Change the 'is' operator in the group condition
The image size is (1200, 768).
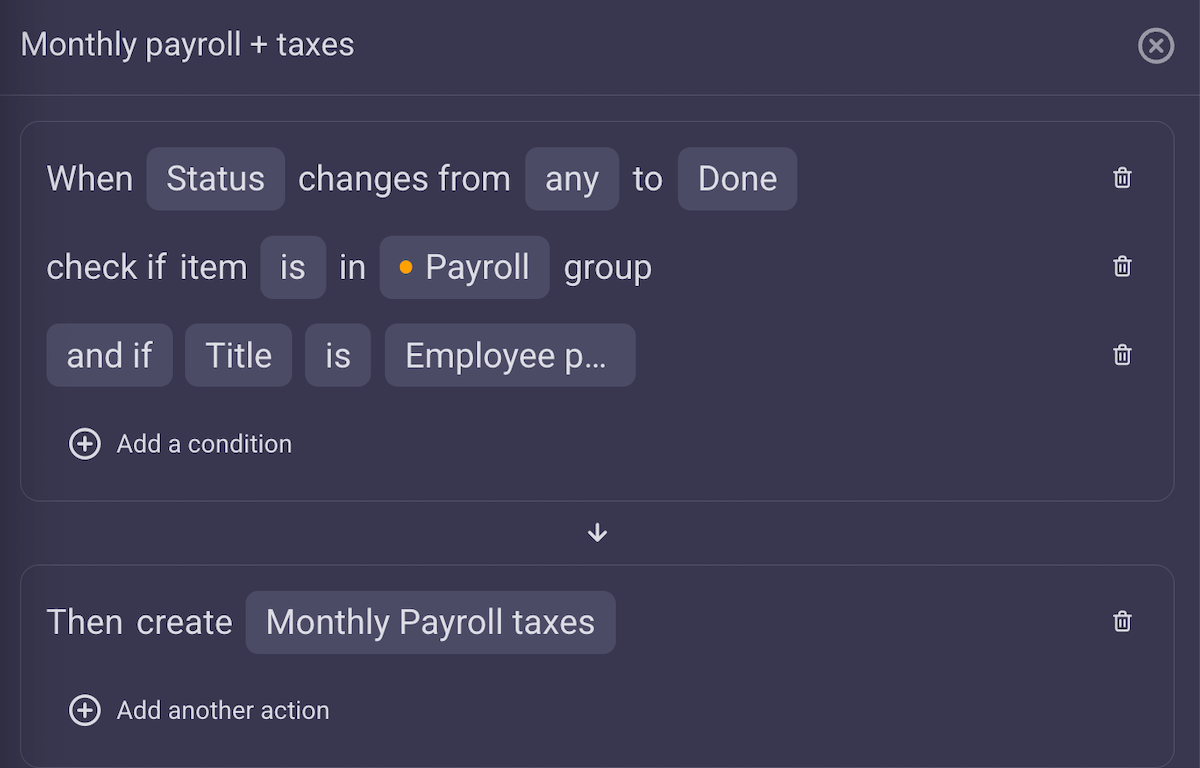[x=293, y=266]
